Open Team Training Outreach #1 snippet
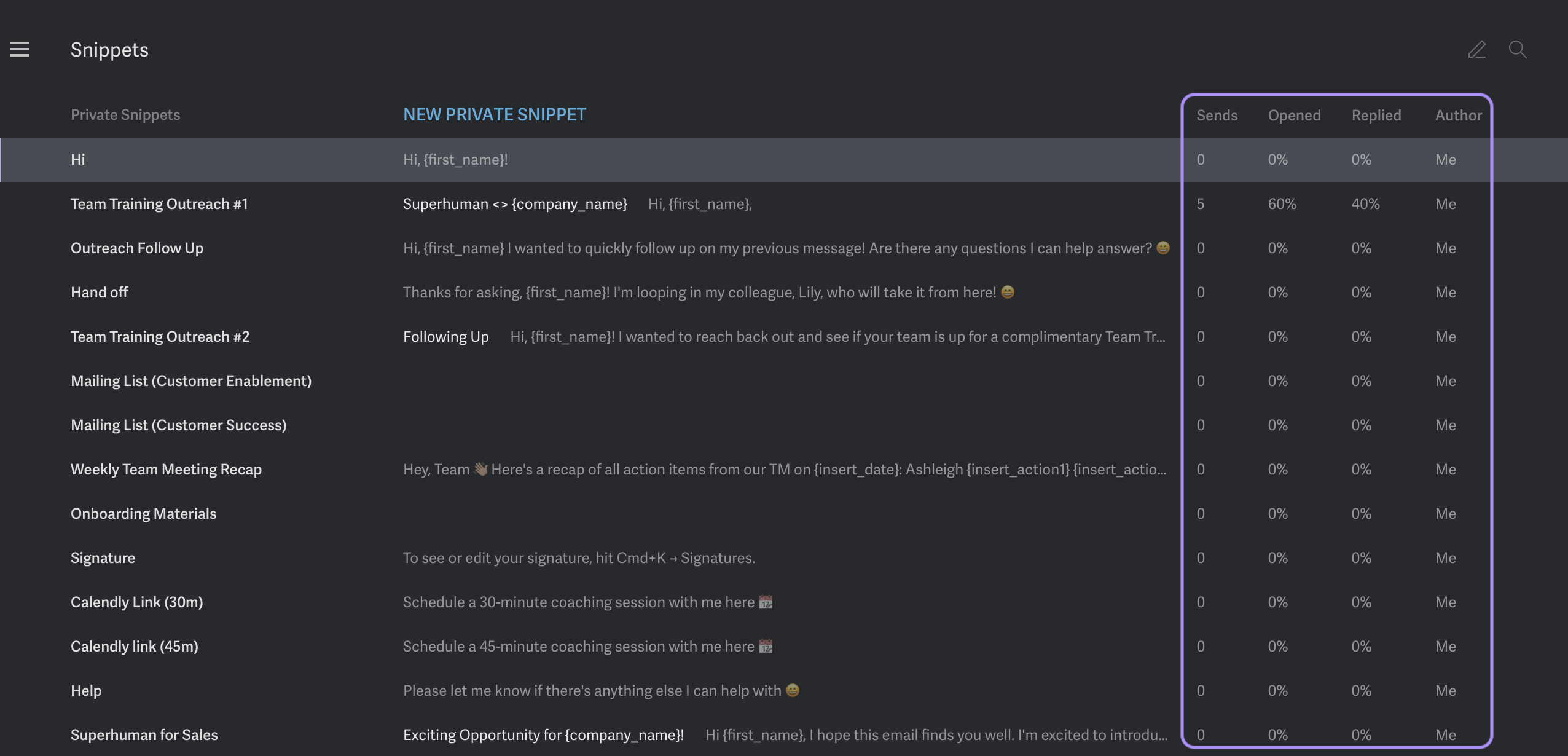Viewport: 1568px width, 756px height. coord(159,204)
